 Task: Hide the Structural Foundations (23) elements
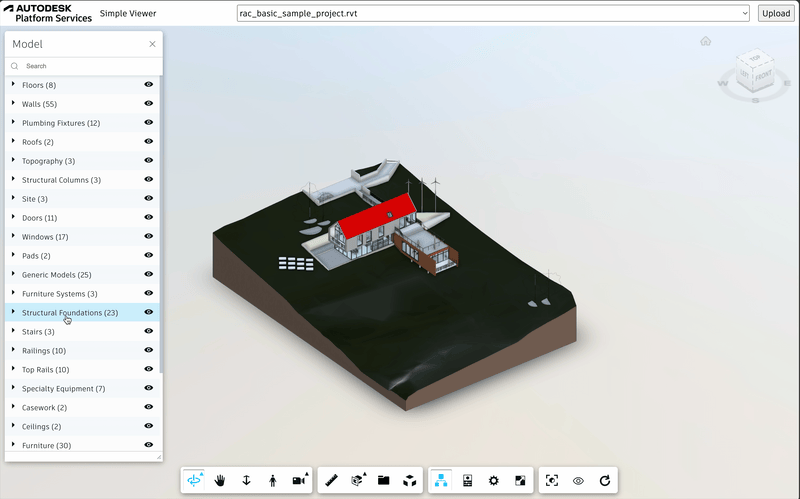149,312
